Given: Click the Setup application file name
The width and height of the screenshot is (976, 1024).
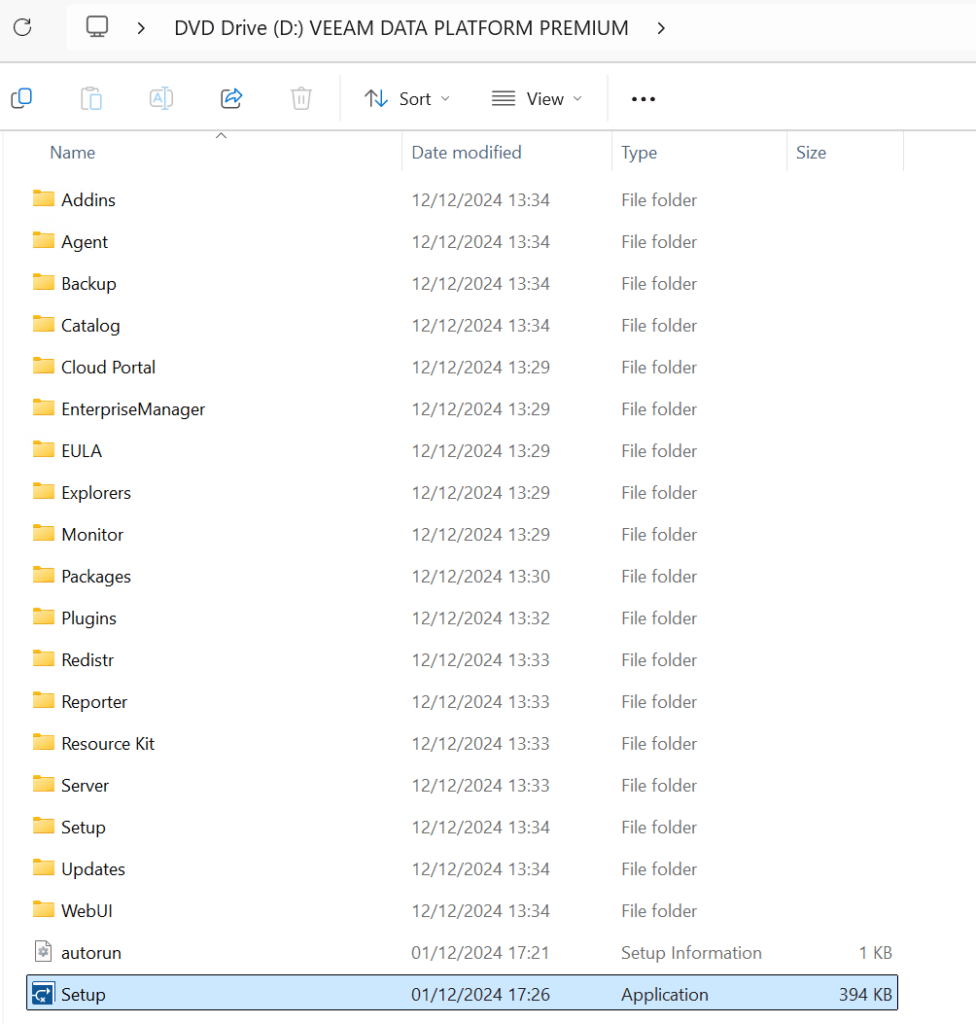Looking at the screenshot, I should (x=83, y=995).
